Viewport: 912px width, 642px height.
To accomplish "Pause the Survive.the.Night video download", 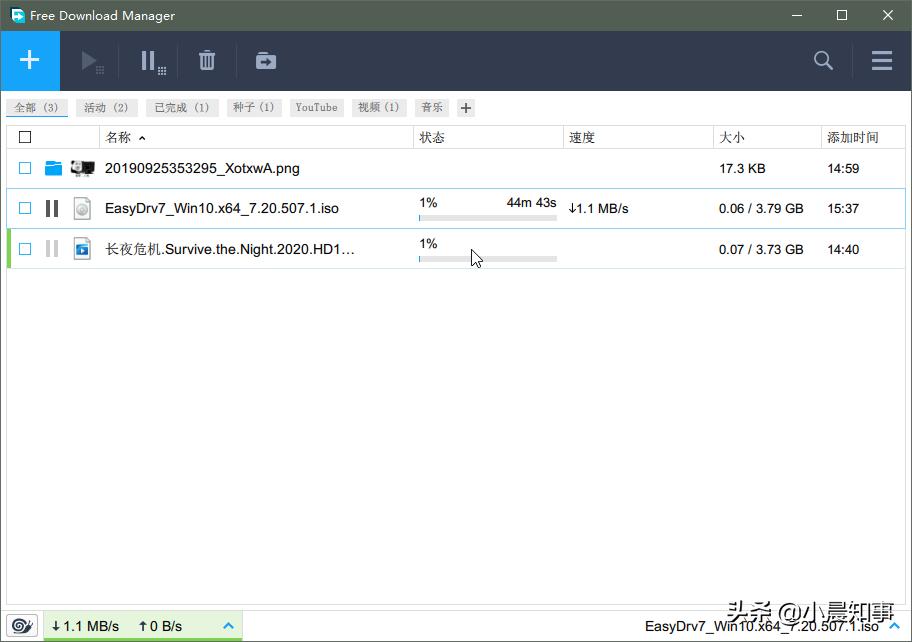I will [x=52, y=249].
